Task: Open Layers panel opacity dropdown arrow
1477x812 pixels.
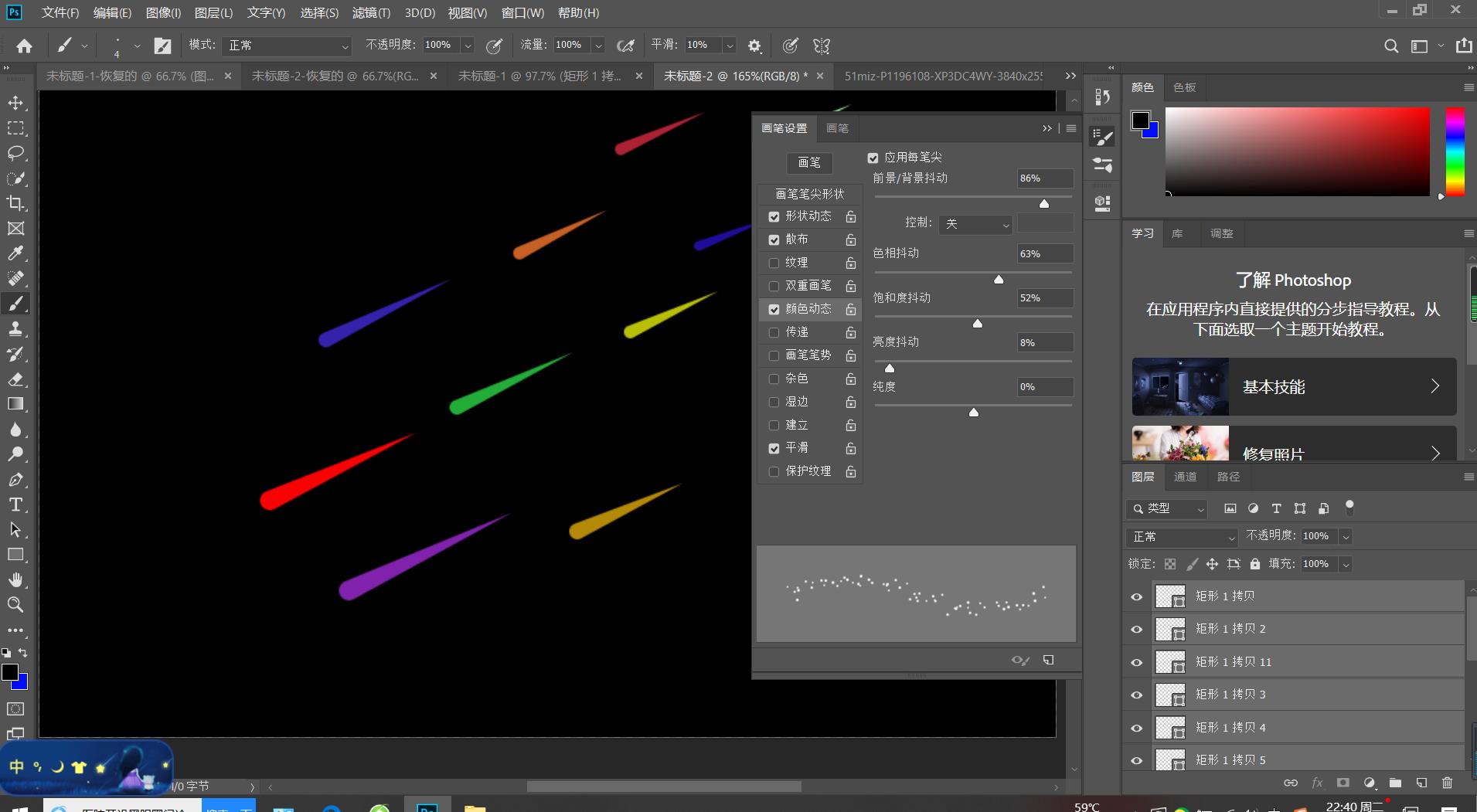Action: click(1346, 536)
